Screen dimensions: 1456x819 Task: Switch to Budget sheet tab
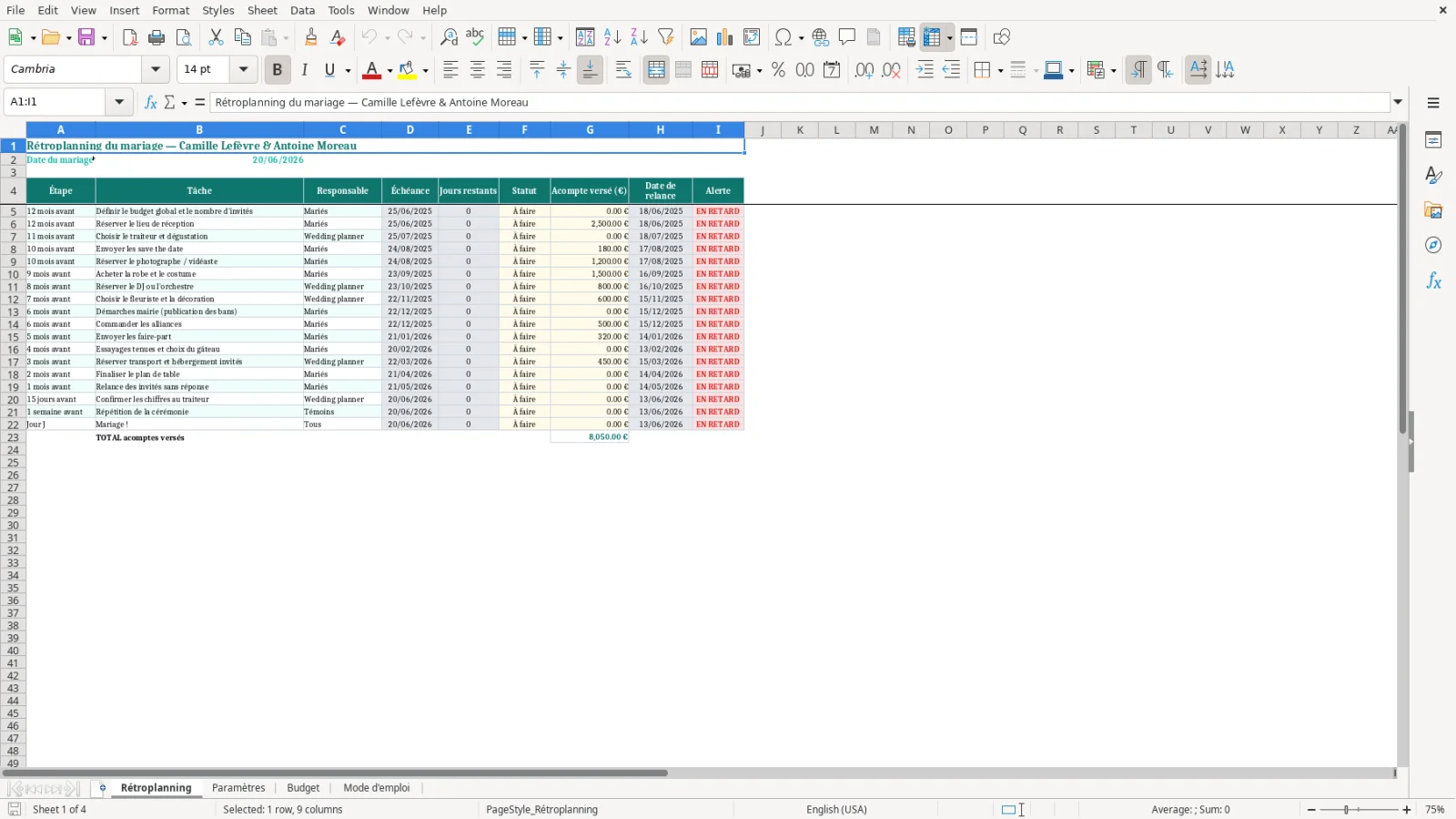click(x=303, y=788)
